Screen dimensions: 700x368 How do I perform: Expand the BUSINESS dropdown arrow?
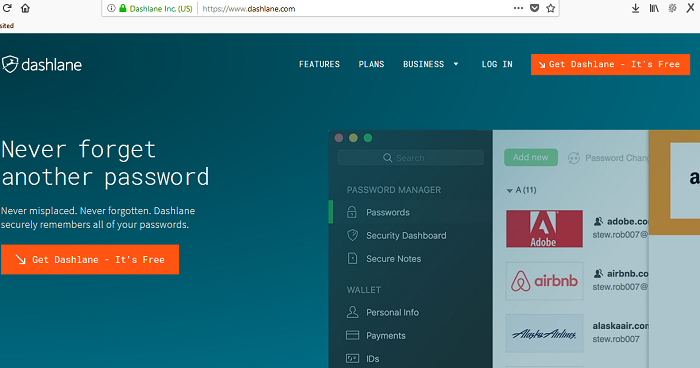[456, 64]
